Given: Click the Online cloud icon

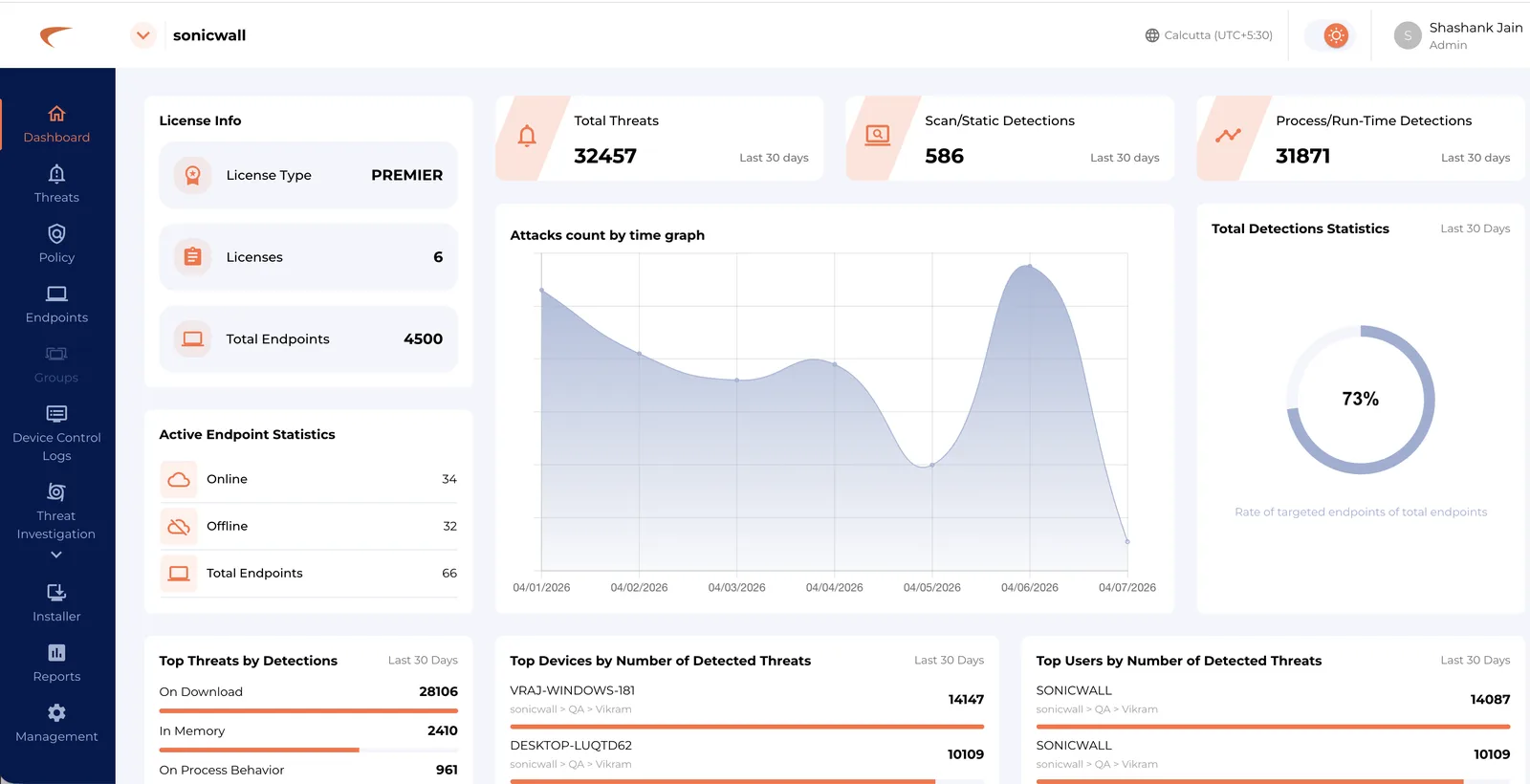Looking at the screenshot, I should click(179, 479).
